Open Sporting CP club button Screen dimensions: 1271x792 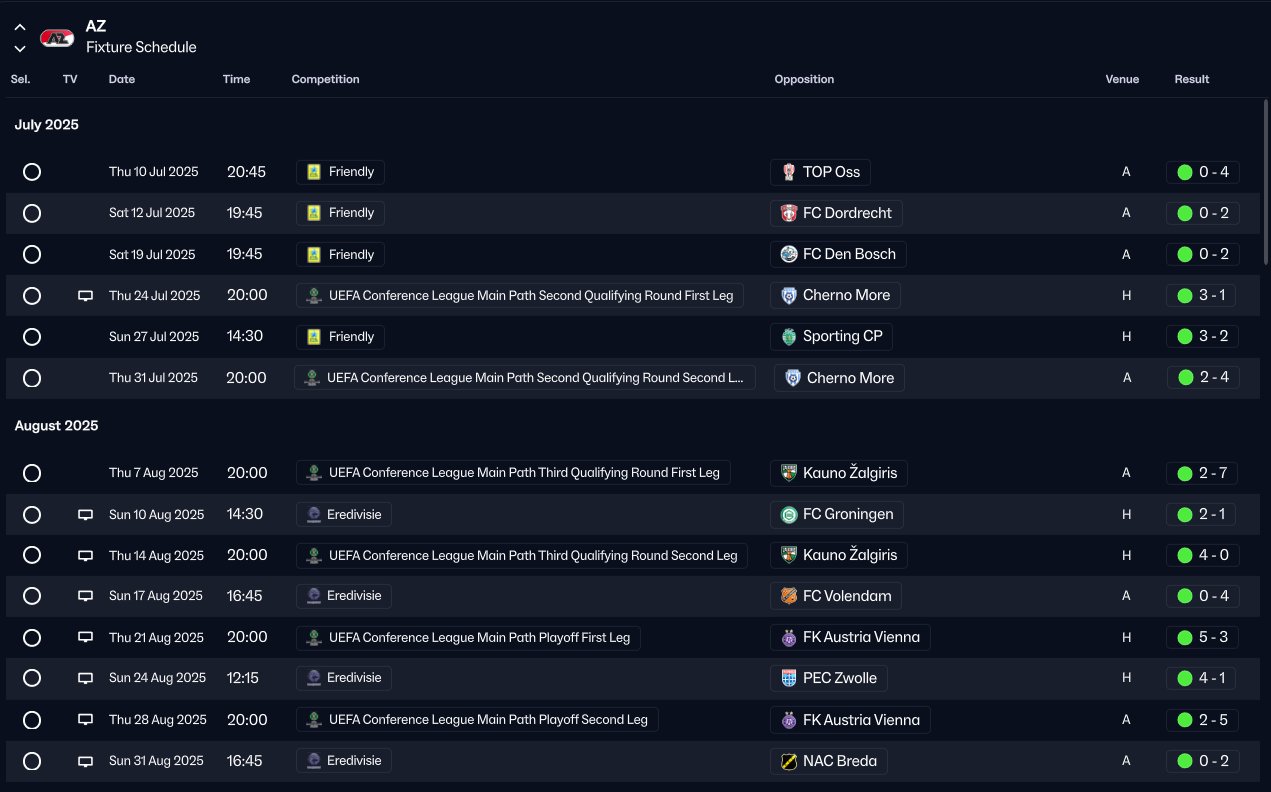tap(832, 337)
